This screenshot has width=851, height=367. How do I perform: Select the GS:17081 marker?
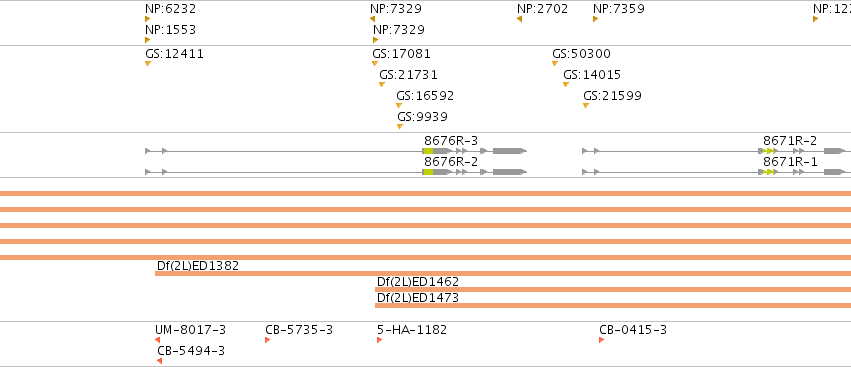pyautogui.click(x=374, y=64)
